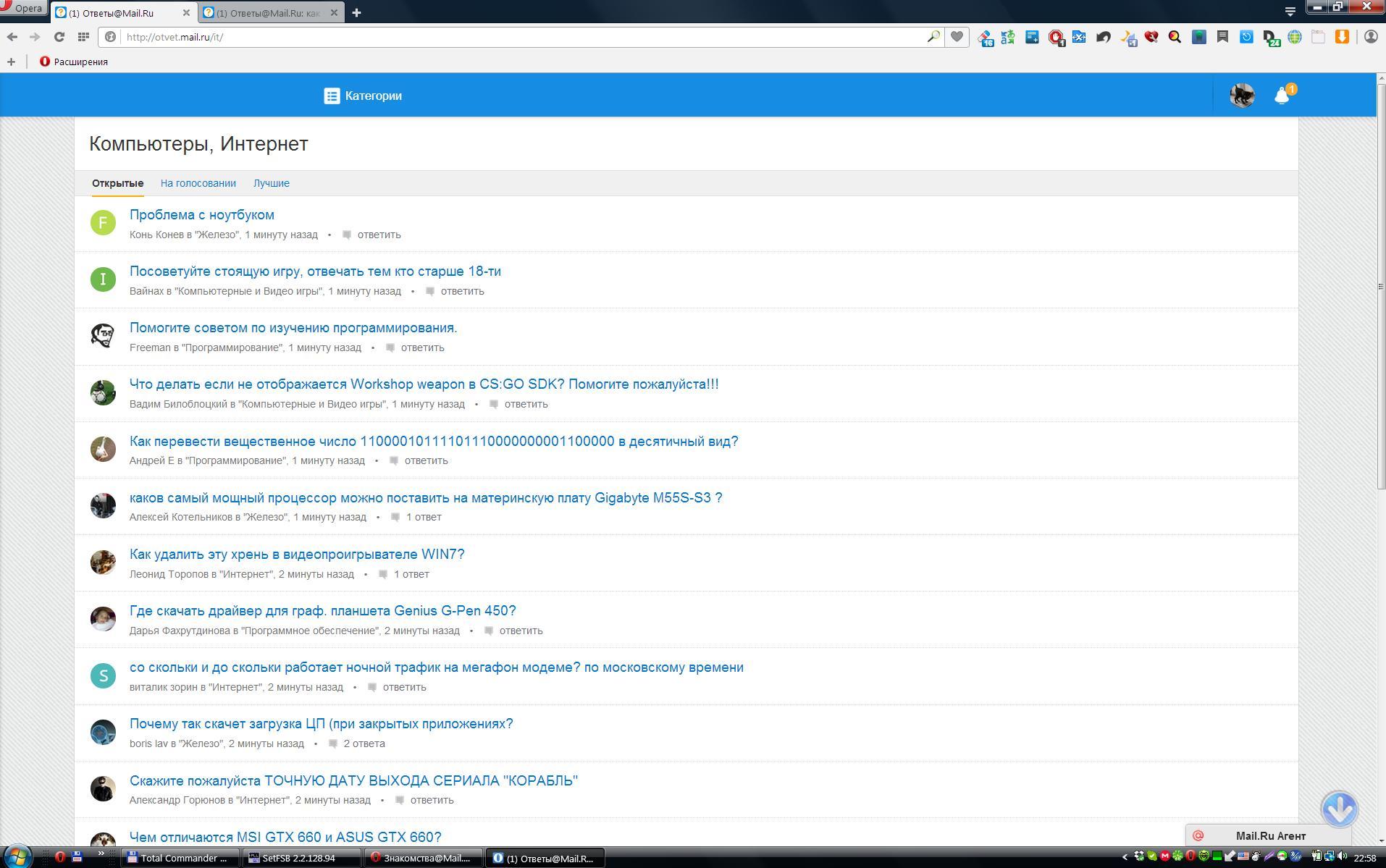This screenshot has height=868, width=1386.
Task: Click the teal S avatar of виталик зорин
Action: click(x=103, y=675)
